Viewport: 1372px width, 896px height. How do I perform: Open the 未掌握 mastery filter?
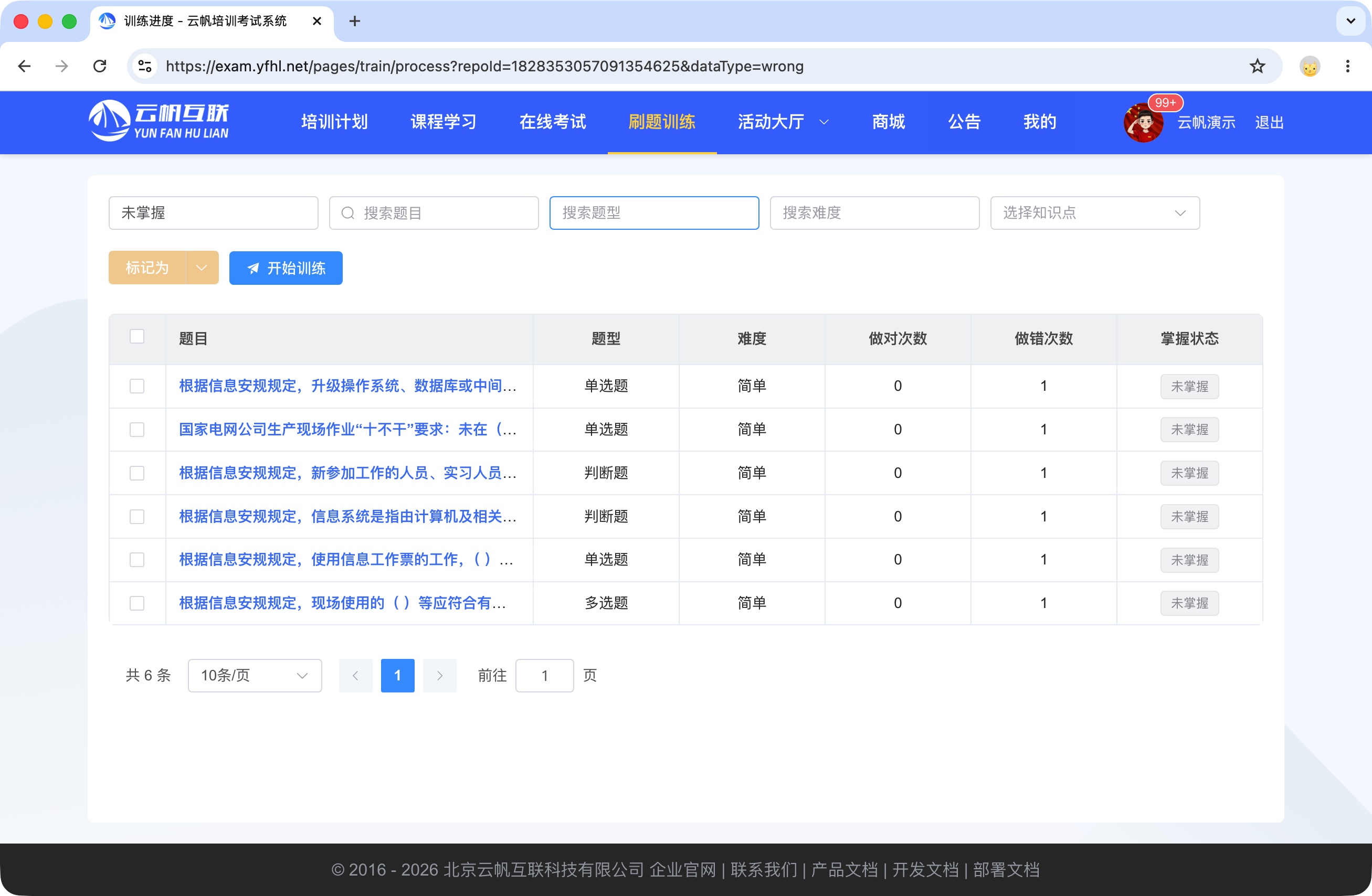(213, 213)
